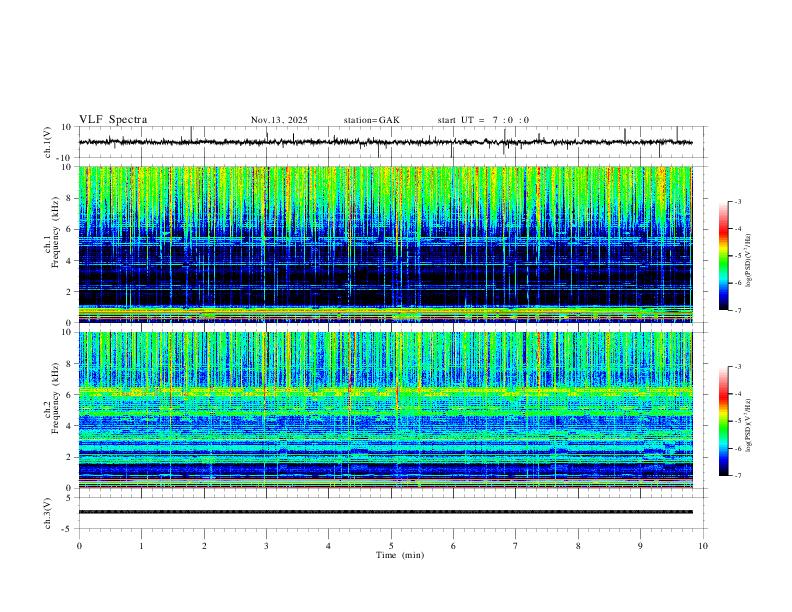Click the "station=GAK" label
Screen dimensions: 792x612
click(x=372, y=120)
